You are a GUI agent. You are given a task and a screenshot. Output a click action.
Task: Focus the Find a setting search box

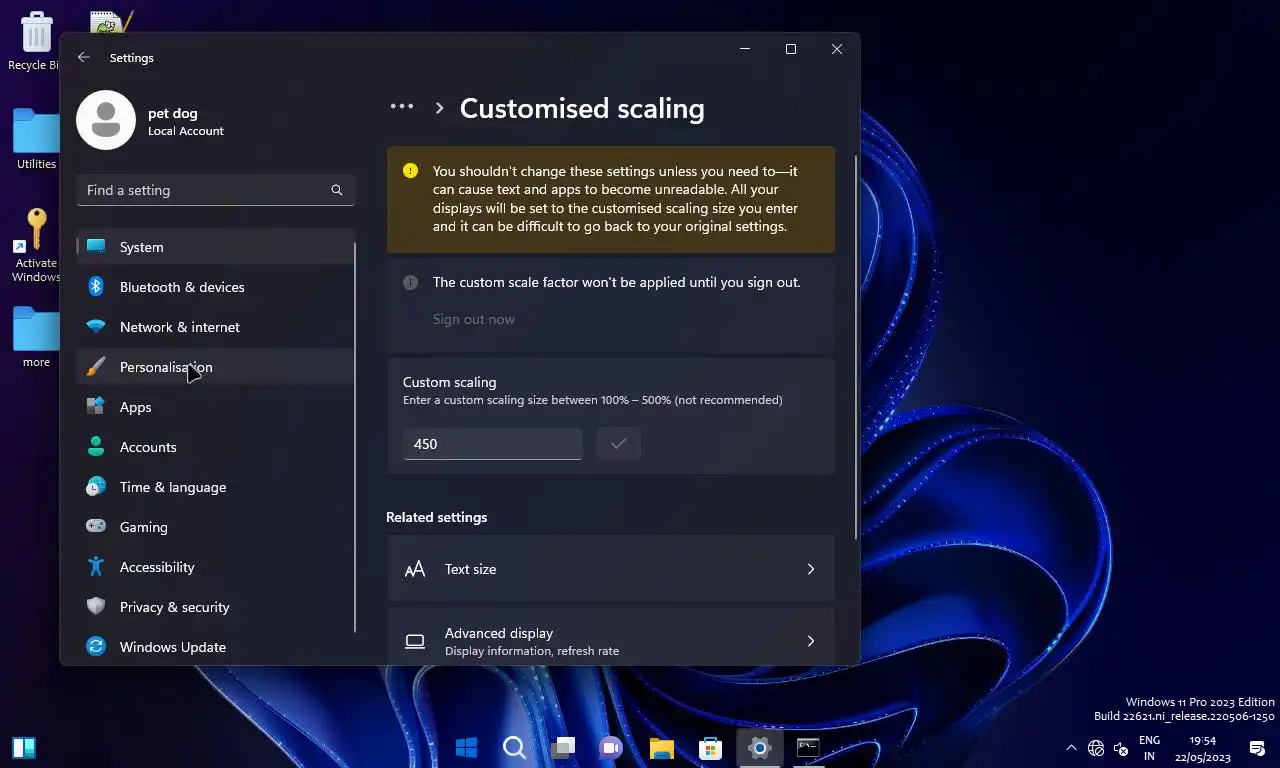216,190
